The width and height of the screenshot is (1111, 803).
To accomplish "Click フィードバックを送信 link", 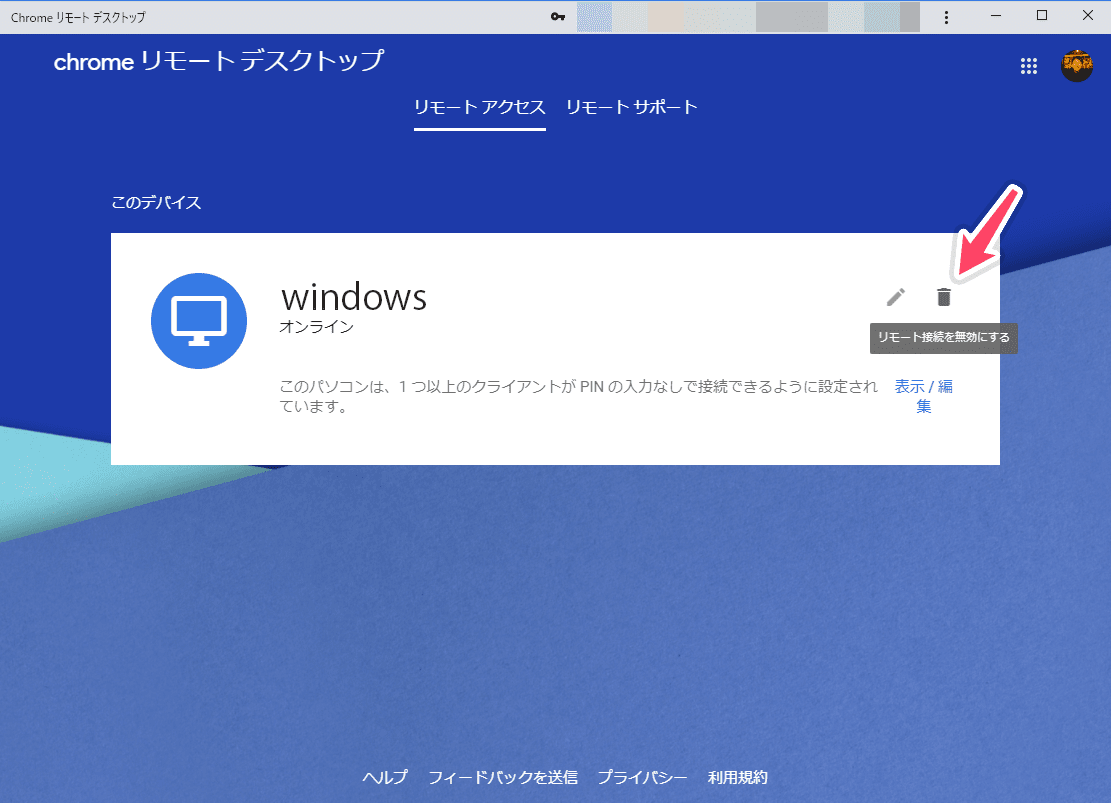I will pyautogui.click(x=503, y=777).
